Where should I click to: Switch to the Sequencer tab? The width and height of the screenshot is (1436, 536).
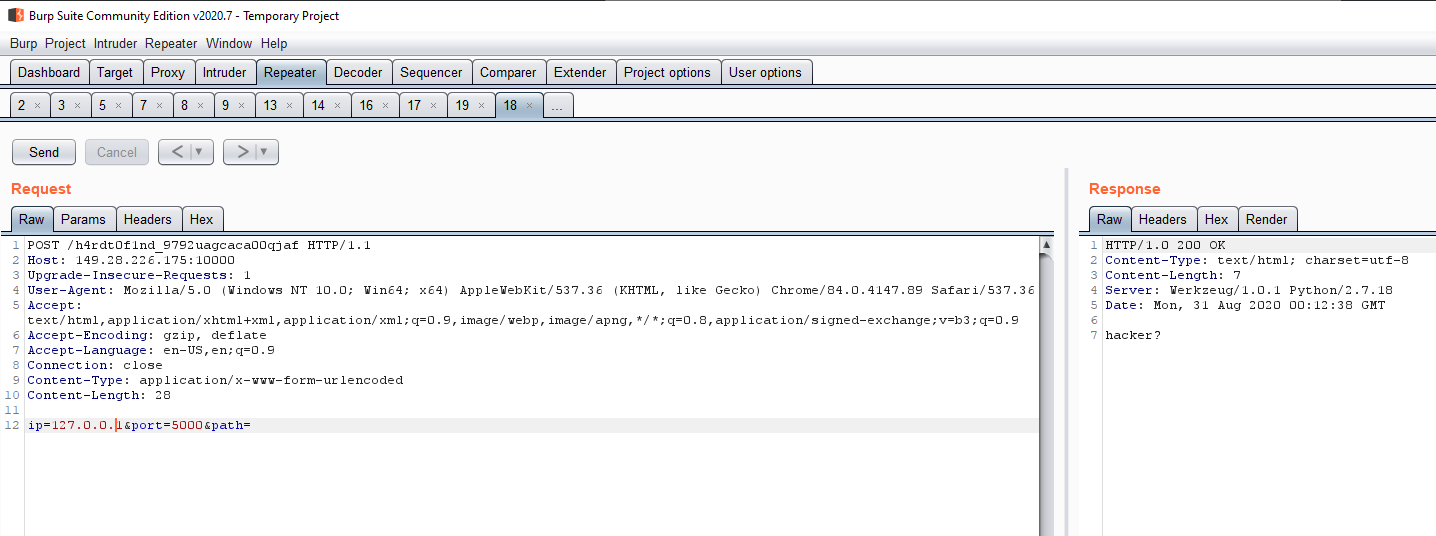[x=431, y=72]
